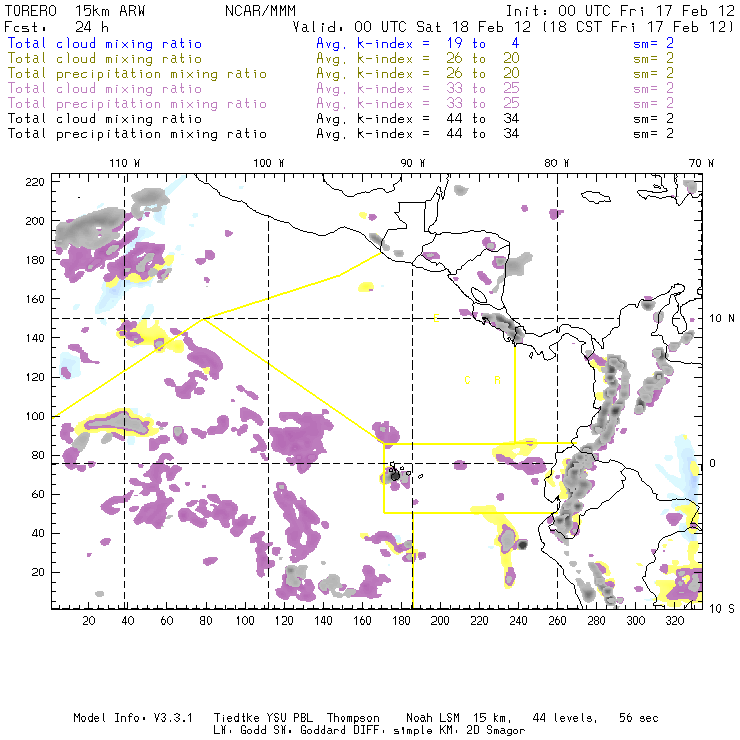The height and width of the screenshot is (740, 740).
Task: Click "Avg. k-index = 33 to 25" in the purple precipitation row
Action: pyautogui.click(x=418, y=104)
